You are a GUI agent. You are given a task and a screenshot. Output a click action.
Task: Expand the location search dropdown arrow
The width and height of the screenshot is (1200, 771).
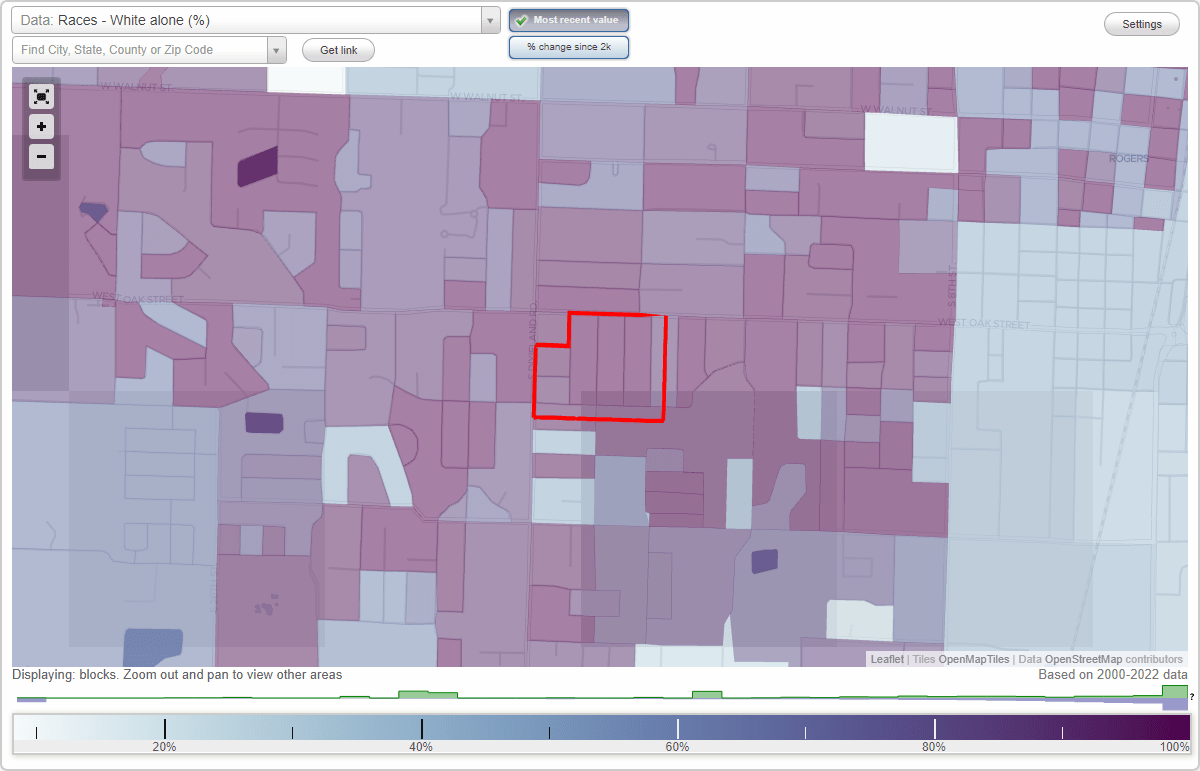coord(277,50)
